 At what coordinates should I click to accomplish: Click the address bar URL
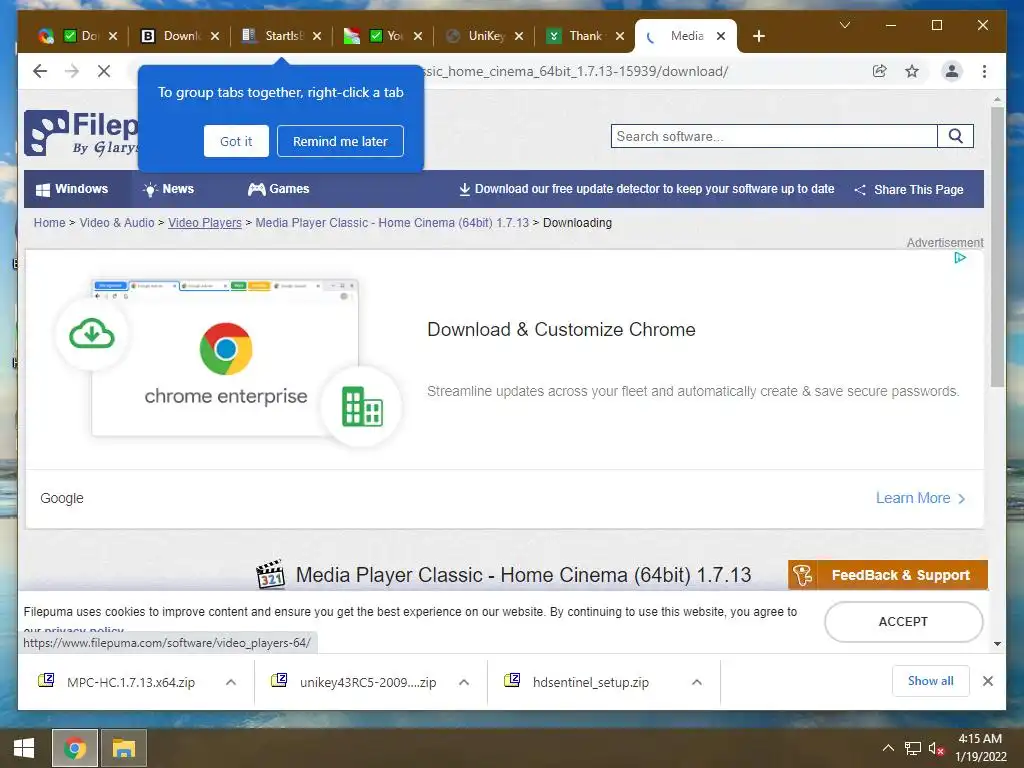575,71
